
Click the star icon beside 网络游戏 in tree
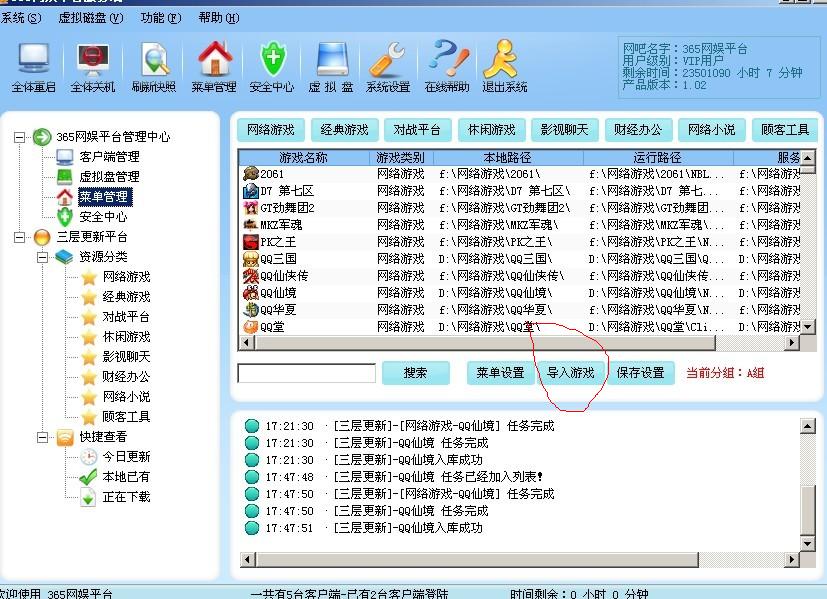coord(89,277)
